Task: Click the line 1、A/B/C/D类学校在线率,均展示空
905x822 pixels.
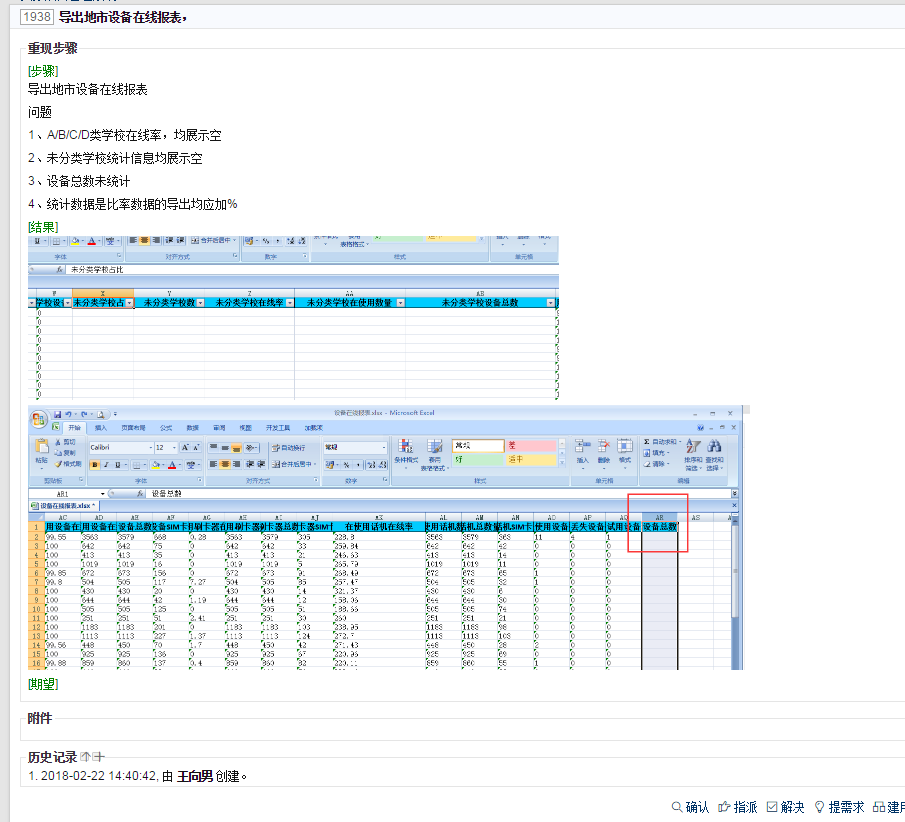Action: (x=125, y=135)
